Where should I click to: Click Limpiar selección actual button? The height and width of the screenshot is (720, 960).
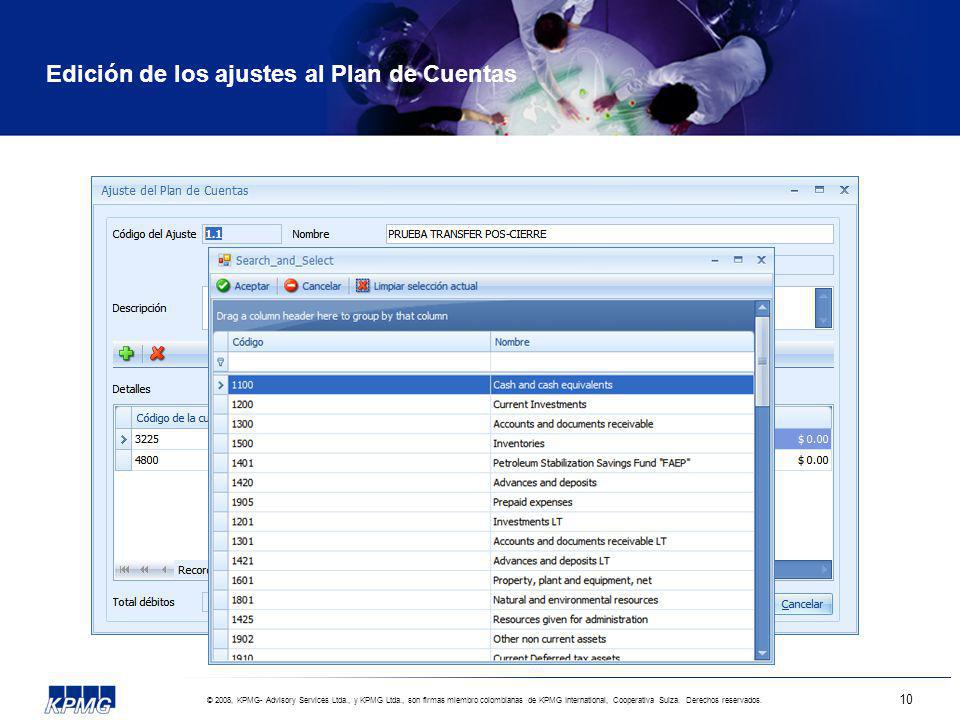pos(417,286)
